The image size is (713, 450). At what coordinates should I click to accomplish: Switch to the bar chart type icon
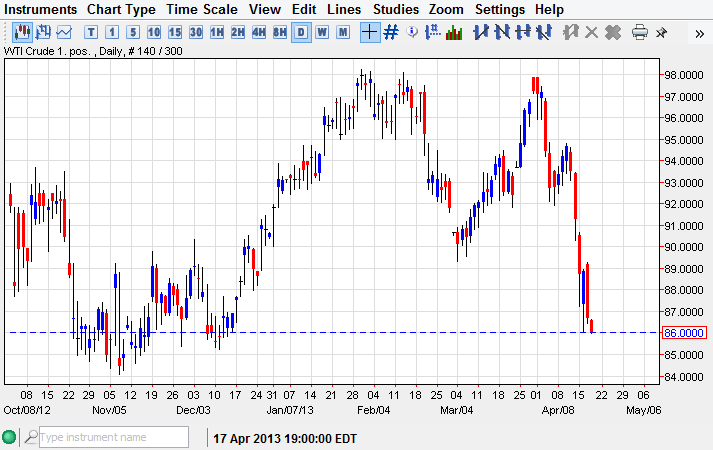point(43,32)
